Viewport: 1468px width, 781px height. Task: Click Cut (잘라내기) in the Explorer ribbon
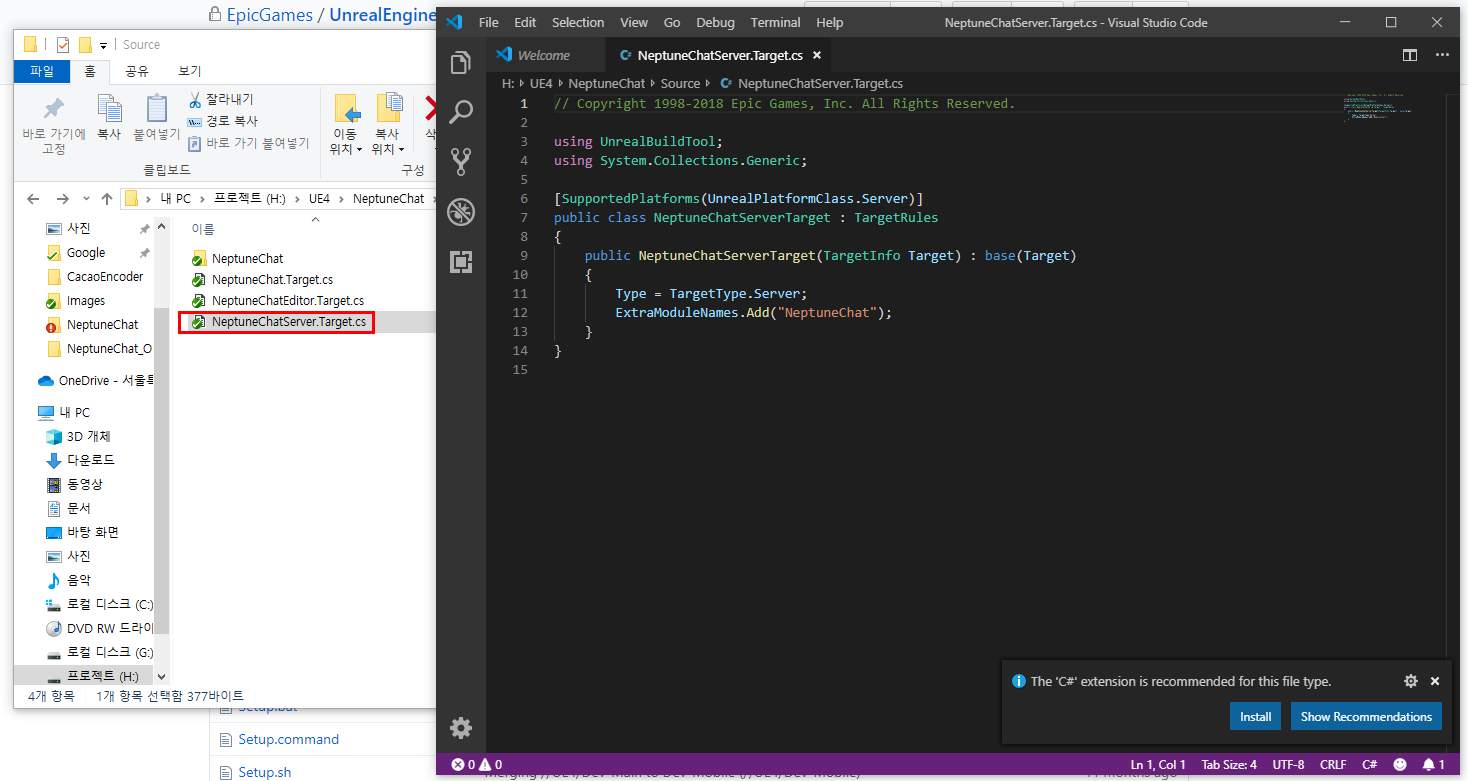[x=221, y=99]
